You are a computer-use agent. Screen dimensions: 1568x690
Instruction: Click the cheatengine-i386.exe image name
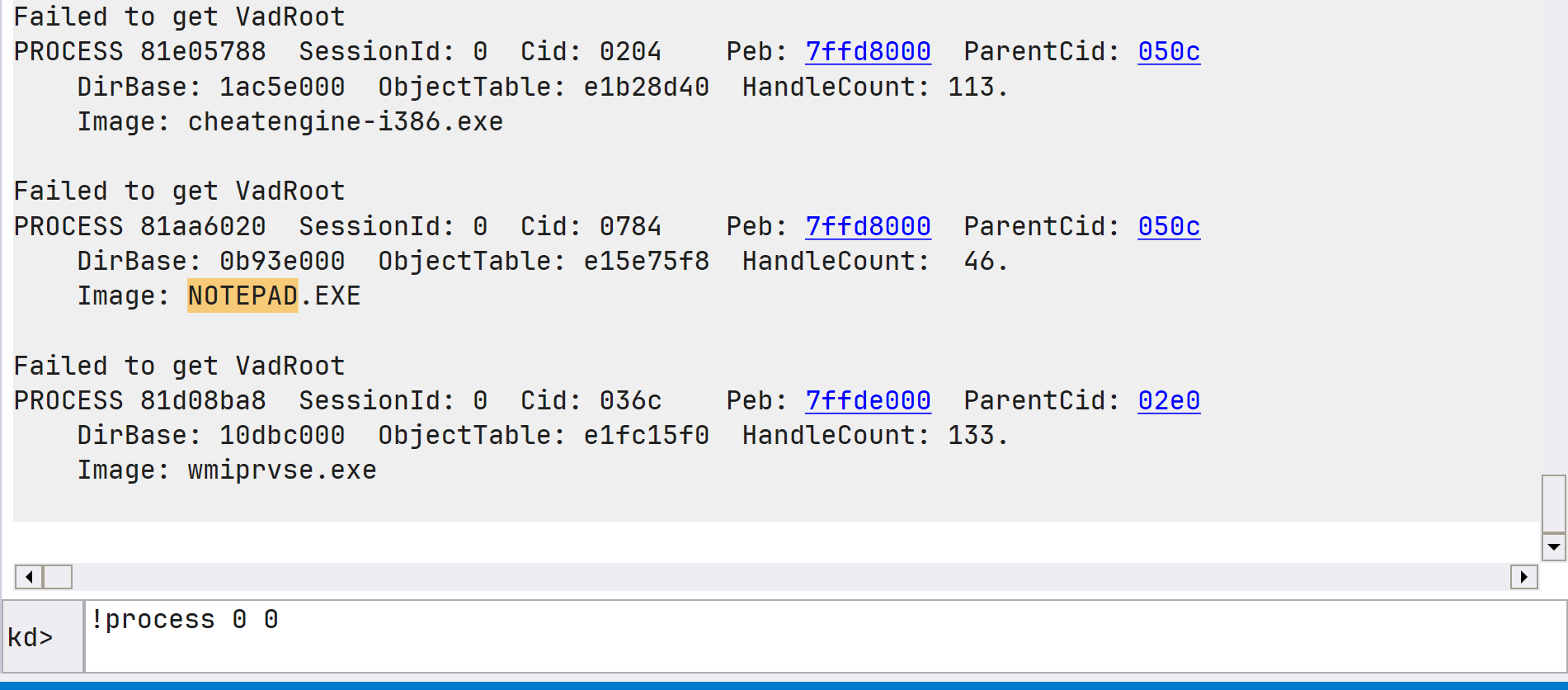click(x=346, y=122)
